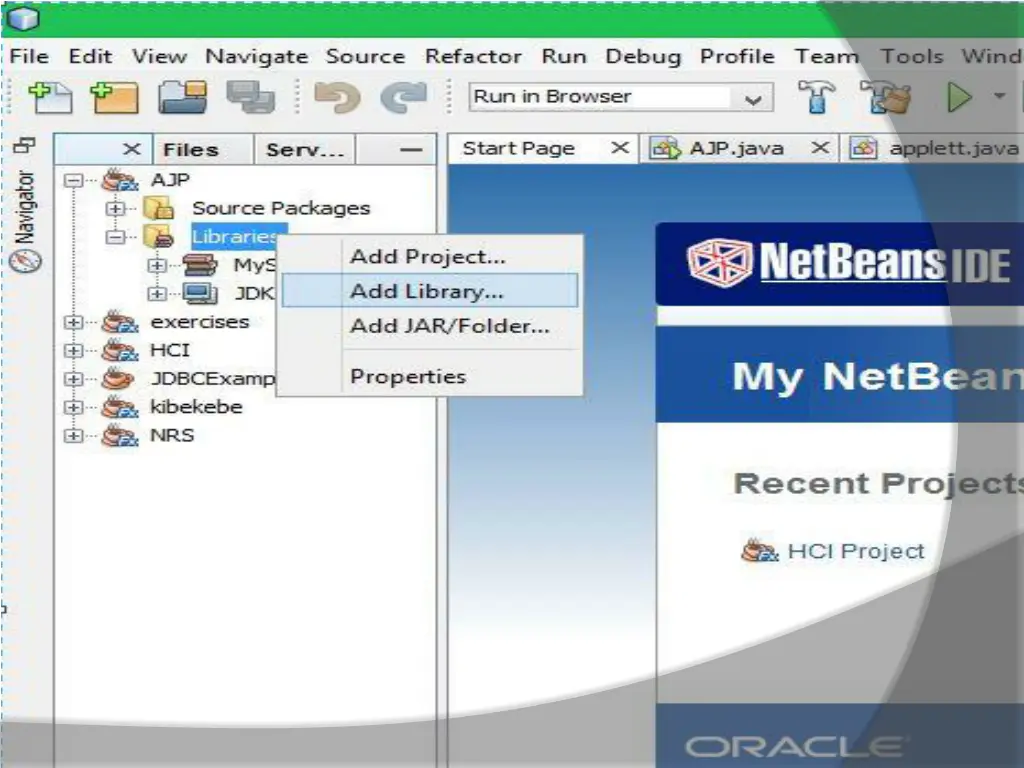
Task: Click the AJP.java tab file icon
Action: click(665, 149)
